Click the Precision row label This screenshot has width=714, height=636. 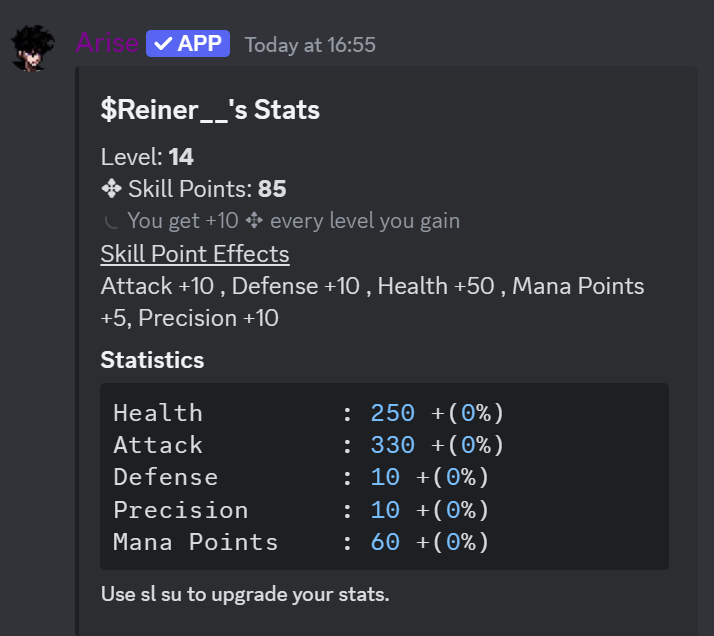click(x=180, y=510)
